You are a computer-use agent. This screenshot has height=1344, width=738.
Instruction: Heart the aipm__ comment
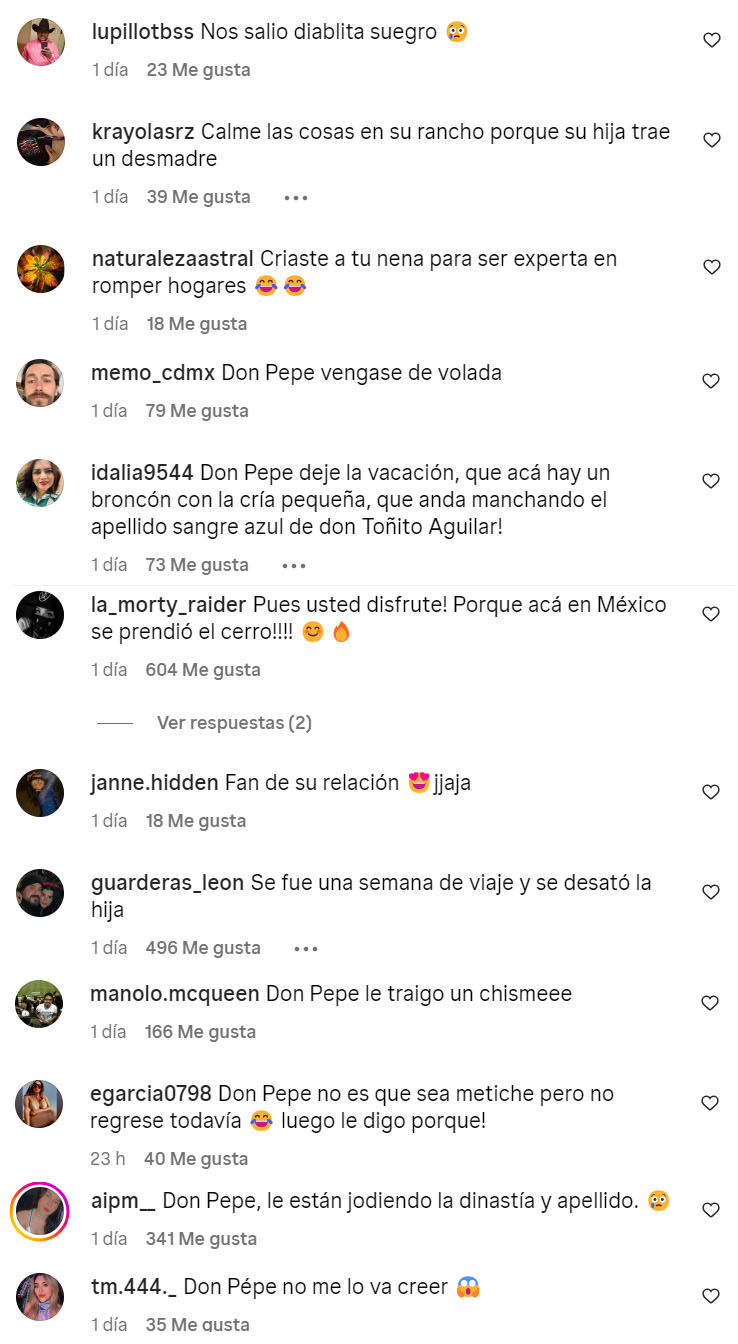point(711,1210)
